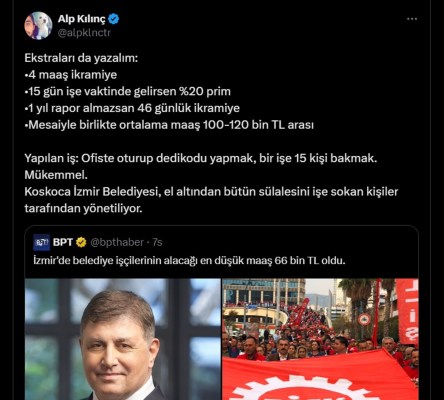Click the gold verified badge next to BPT
The image size is (444, 400).
click(x=81, y=242)
